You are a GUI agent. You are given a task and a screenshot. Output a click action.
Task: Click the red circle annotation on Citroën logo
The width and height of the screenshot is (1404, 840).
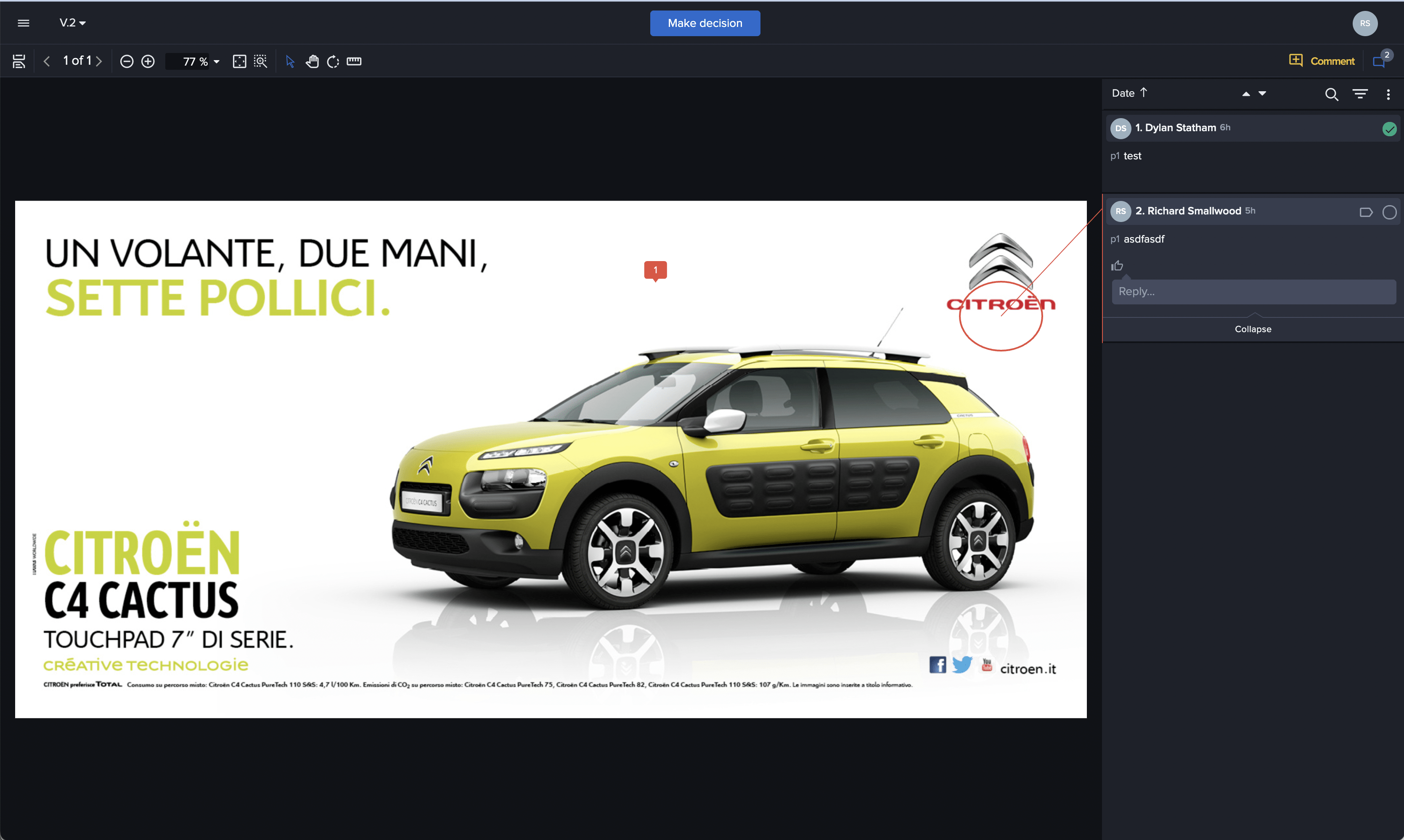(x=1001, y=316)
